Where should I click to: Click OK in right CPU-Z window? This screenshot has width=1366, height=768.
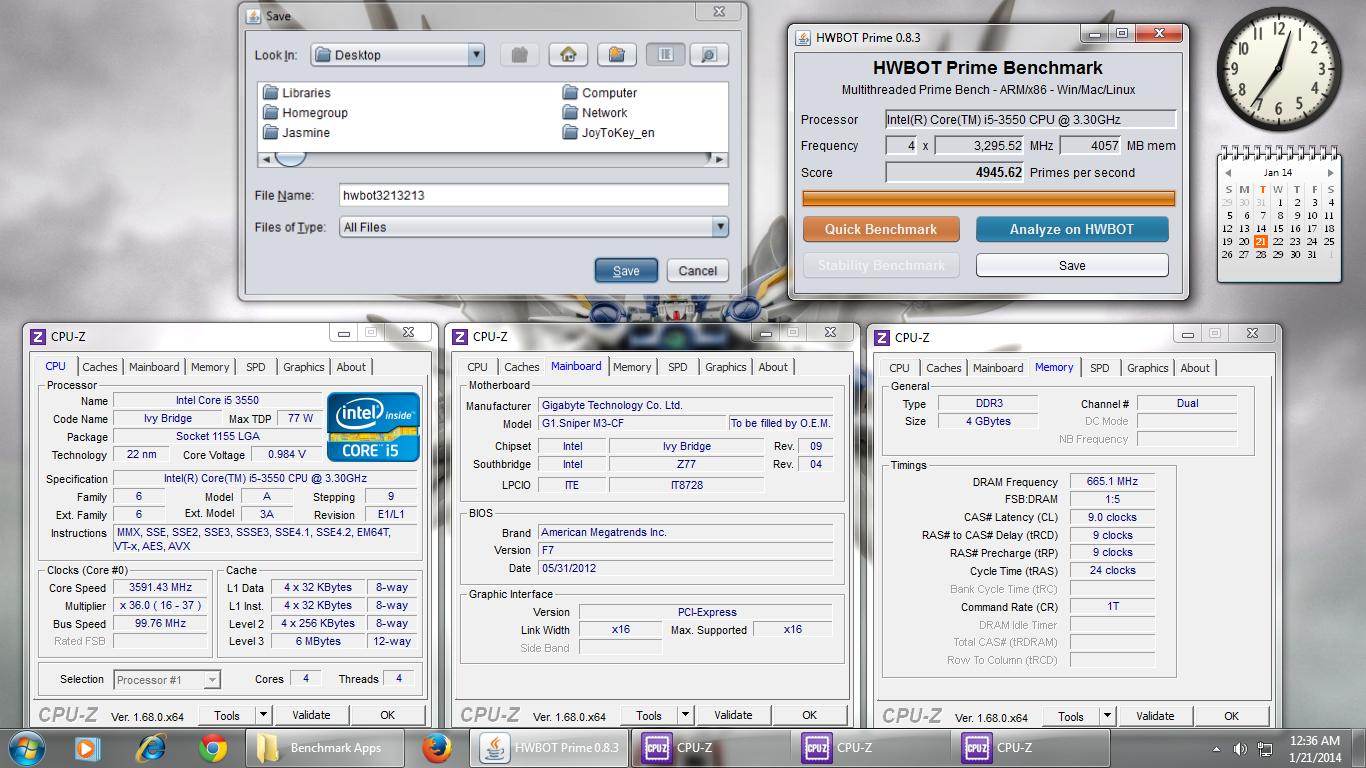tap(1231, 716)
